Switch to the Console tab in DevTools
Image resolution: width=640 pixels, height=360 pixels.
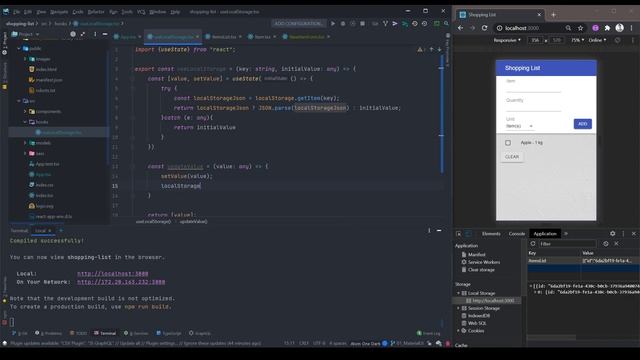coord(517,234)
